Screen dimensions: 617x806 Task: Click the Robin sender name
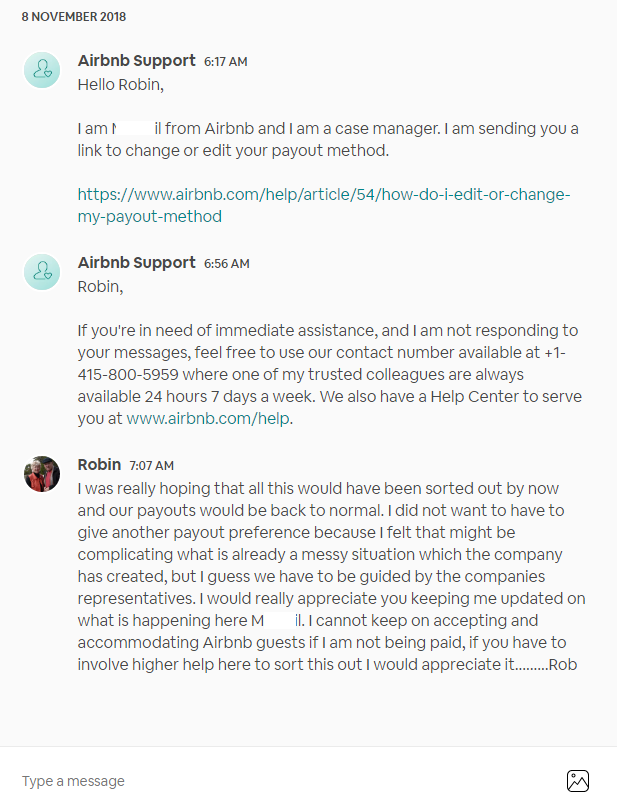click(99, 465)
